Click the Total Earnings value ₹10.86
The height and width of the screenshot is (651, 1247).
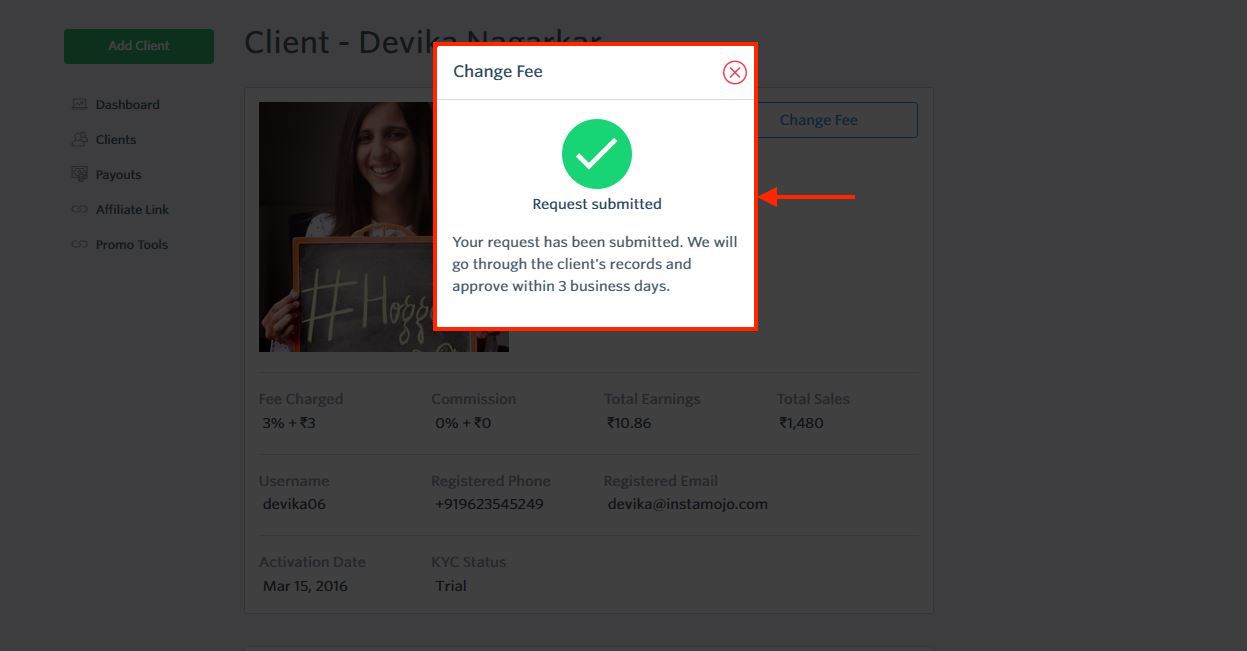[629, 423]
